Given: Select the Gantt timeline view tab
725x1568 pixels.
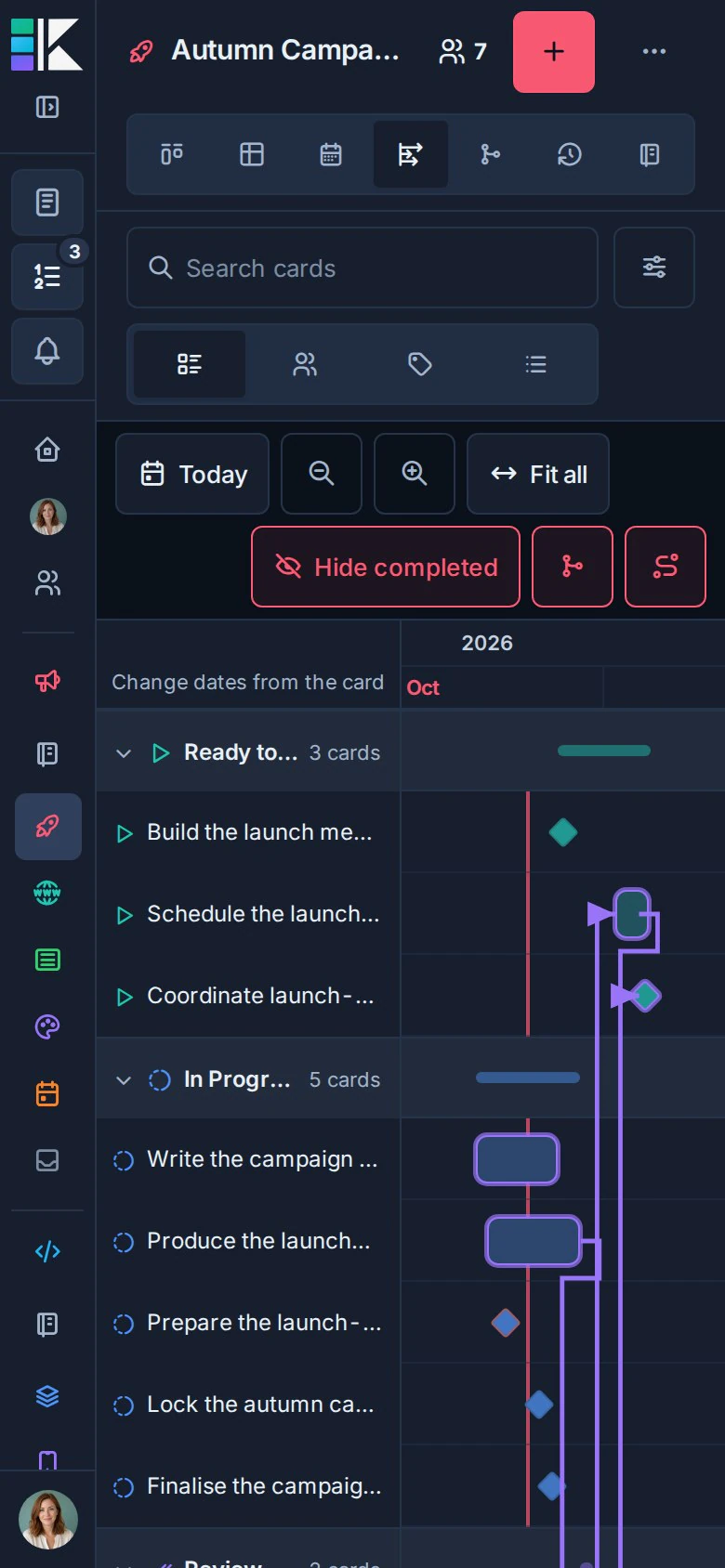Looking at the screenshot, I should 411,154.
